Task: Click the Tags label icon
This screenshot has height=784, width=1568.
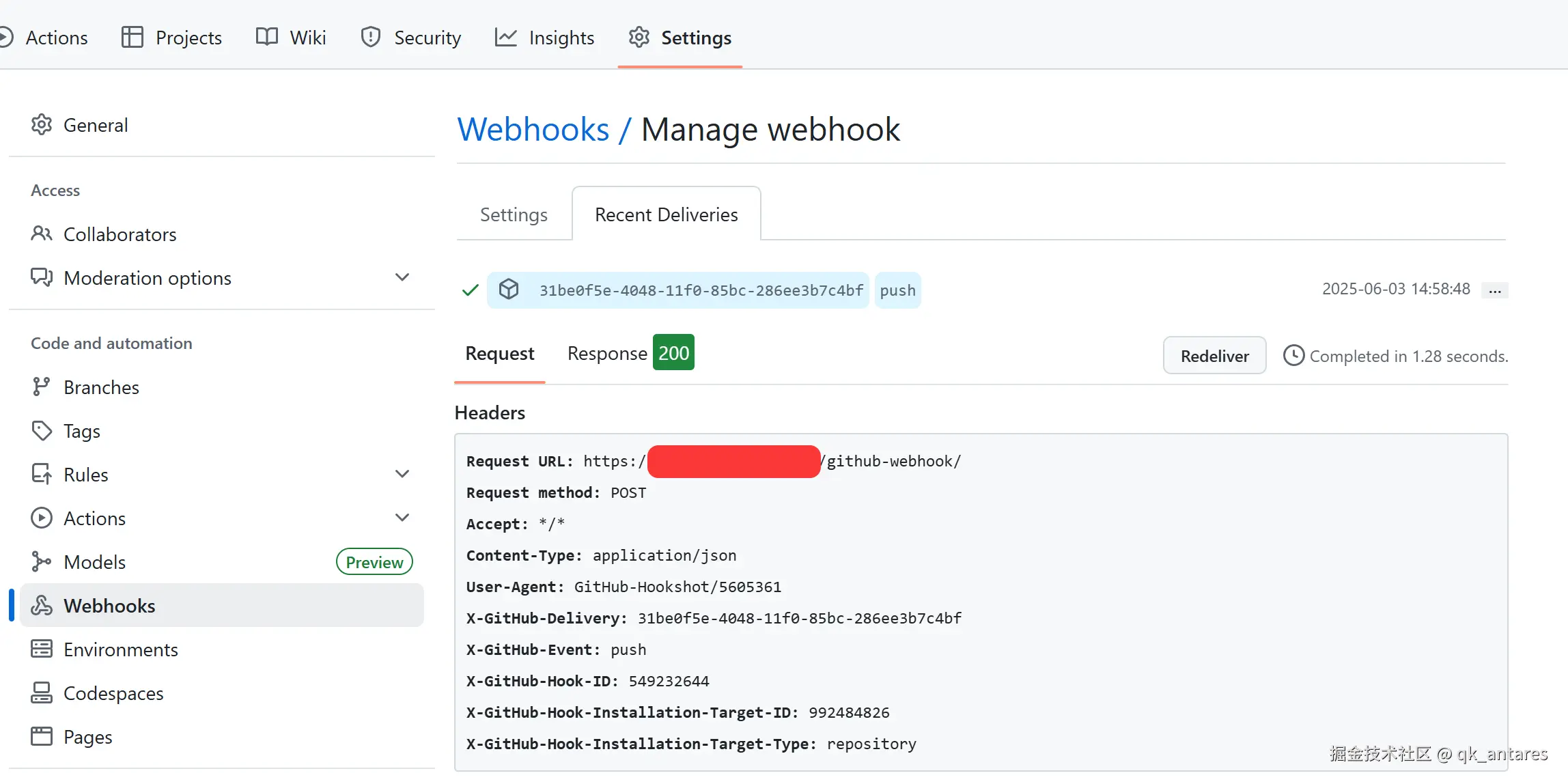Action: (x=42, y=431)
